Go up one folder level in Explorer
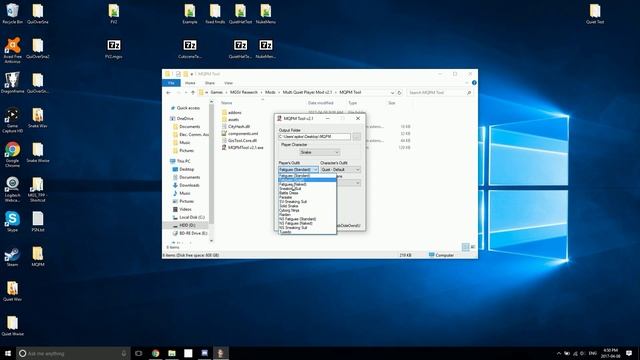640x360 pixels. tap(193, 93)
